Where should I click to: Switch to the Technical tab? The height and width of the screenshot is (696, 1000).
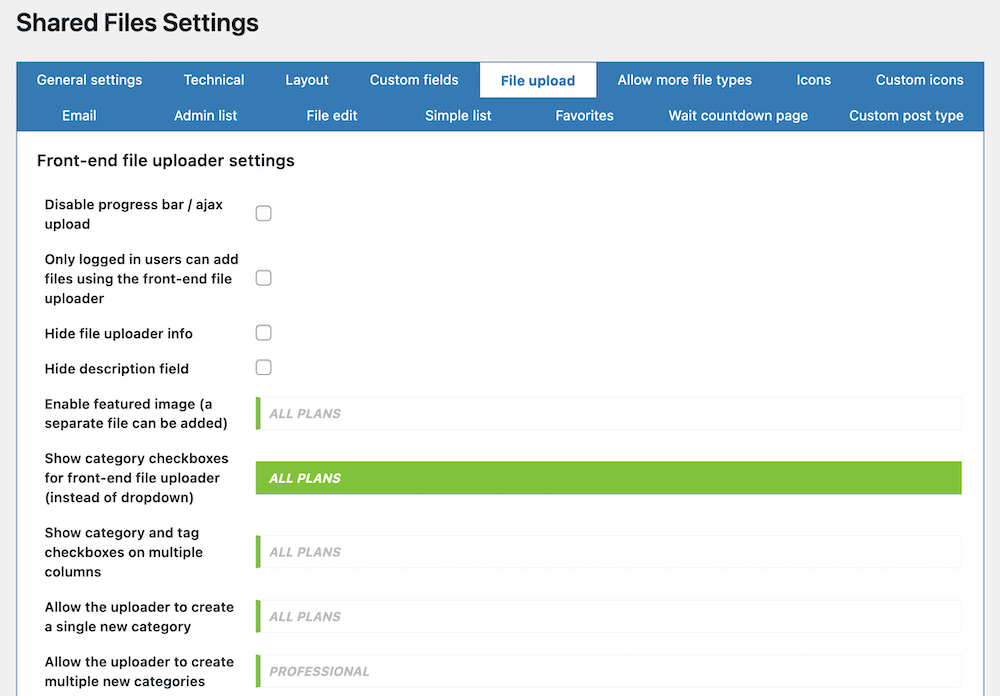click(x=214, y=80)
